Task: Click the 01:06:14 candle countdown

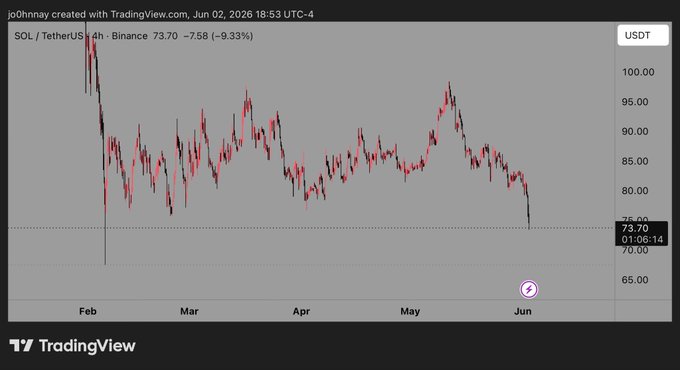Action: (x=642, y=239)
